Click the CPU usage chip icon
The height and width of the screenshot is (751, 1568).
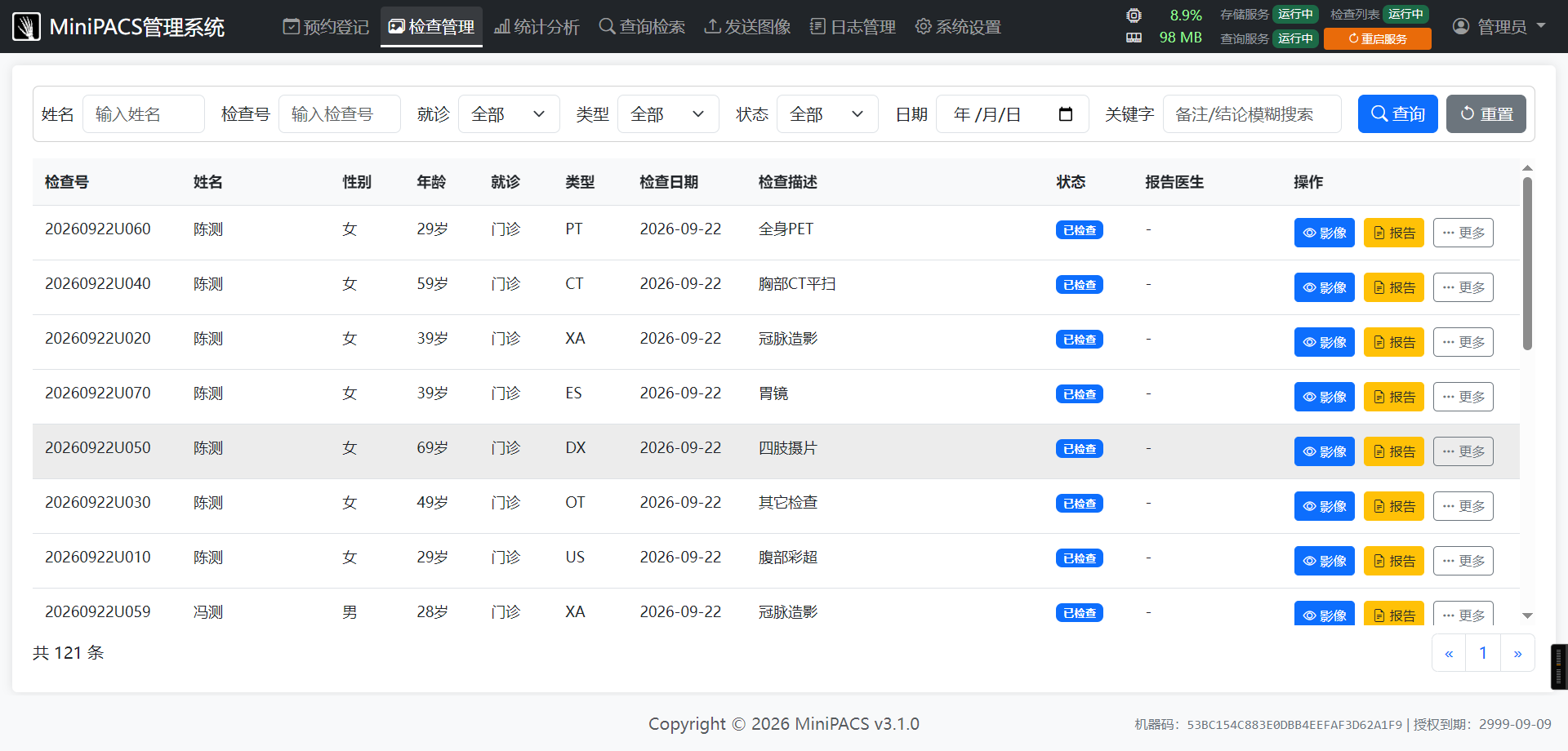[x=1134, y=16]
